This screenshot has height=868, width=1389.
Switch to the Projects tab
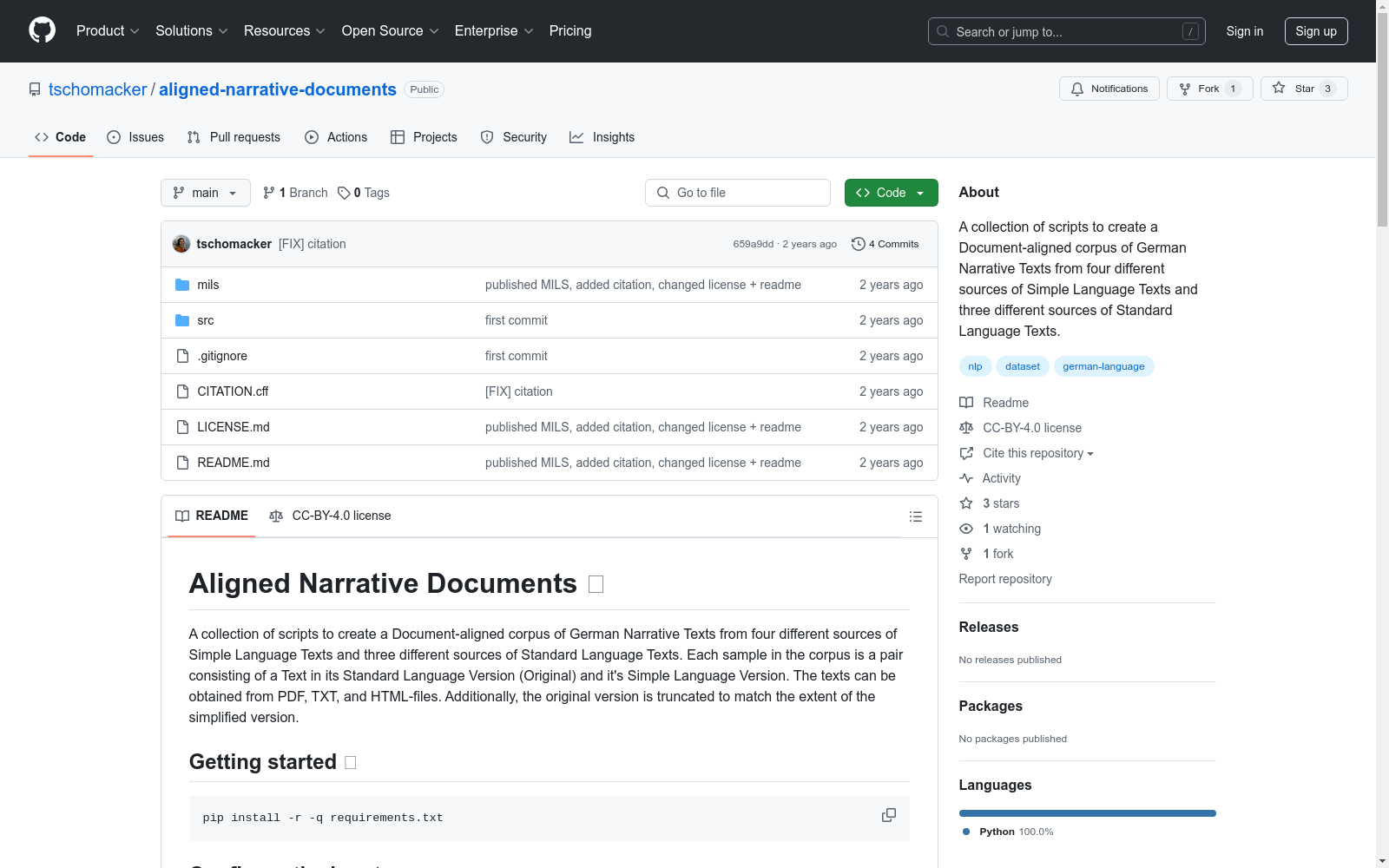click(x=424, y=137)
